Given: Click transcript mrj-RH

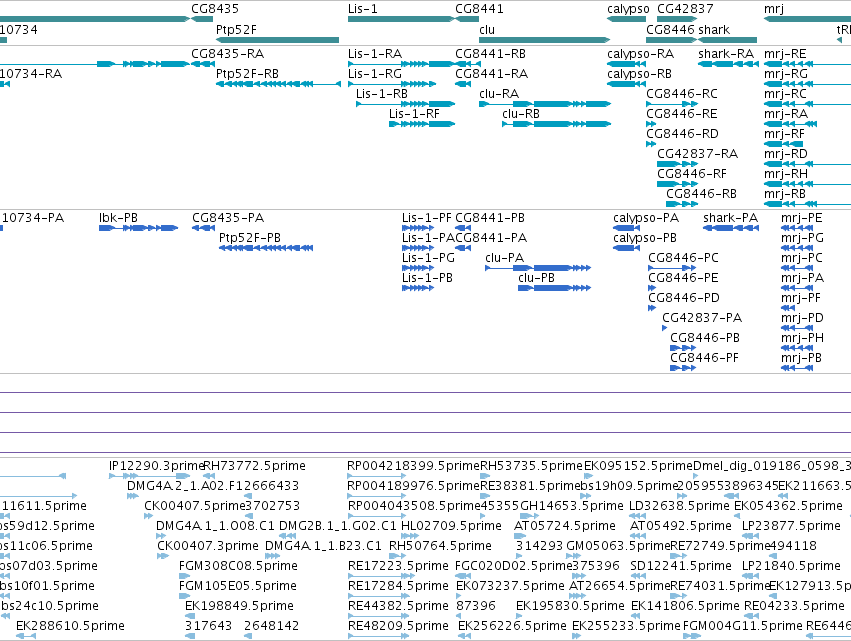Looking at the screenshot, I should click(x=785, y=174).
